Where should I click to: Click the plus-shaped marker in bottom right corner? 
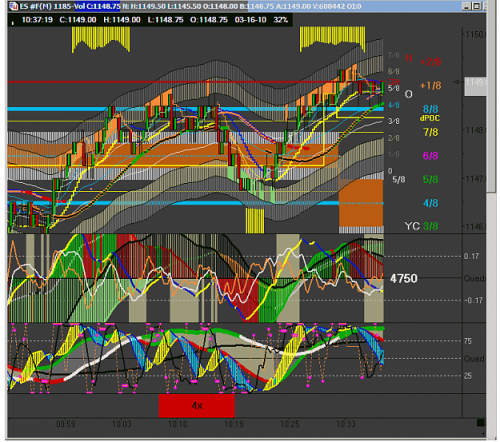coord(484,433)
